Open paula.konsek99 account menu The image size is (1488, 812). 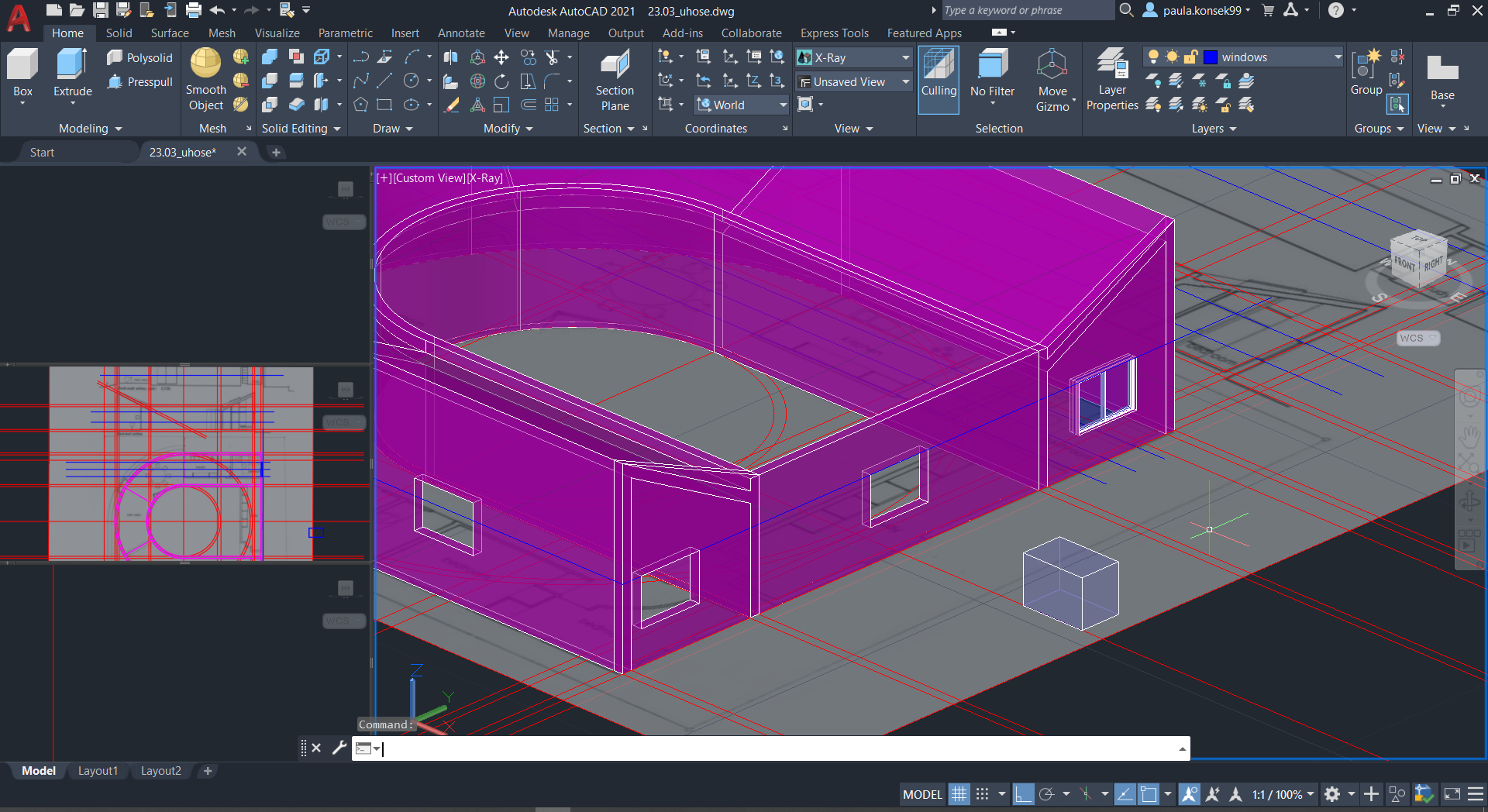1197,10
